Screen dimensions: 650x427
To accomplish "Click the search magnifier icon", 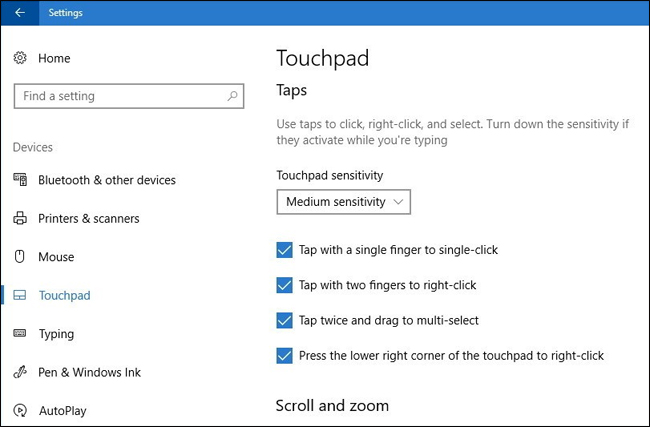I will pos(233,96).
